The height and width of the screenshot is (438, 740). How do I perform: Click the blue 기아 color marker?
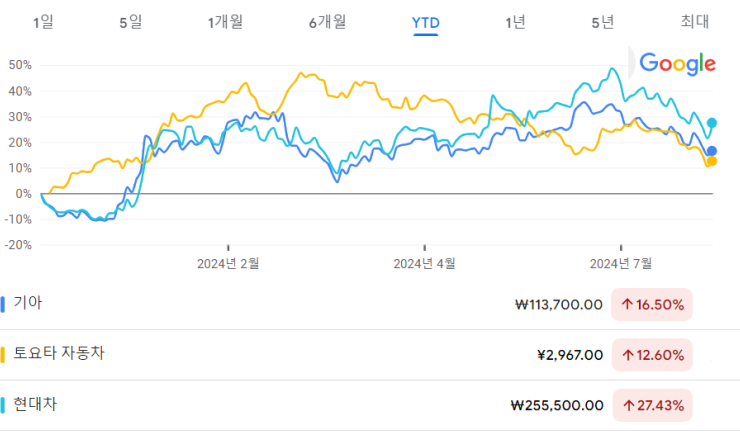[3, 304]
